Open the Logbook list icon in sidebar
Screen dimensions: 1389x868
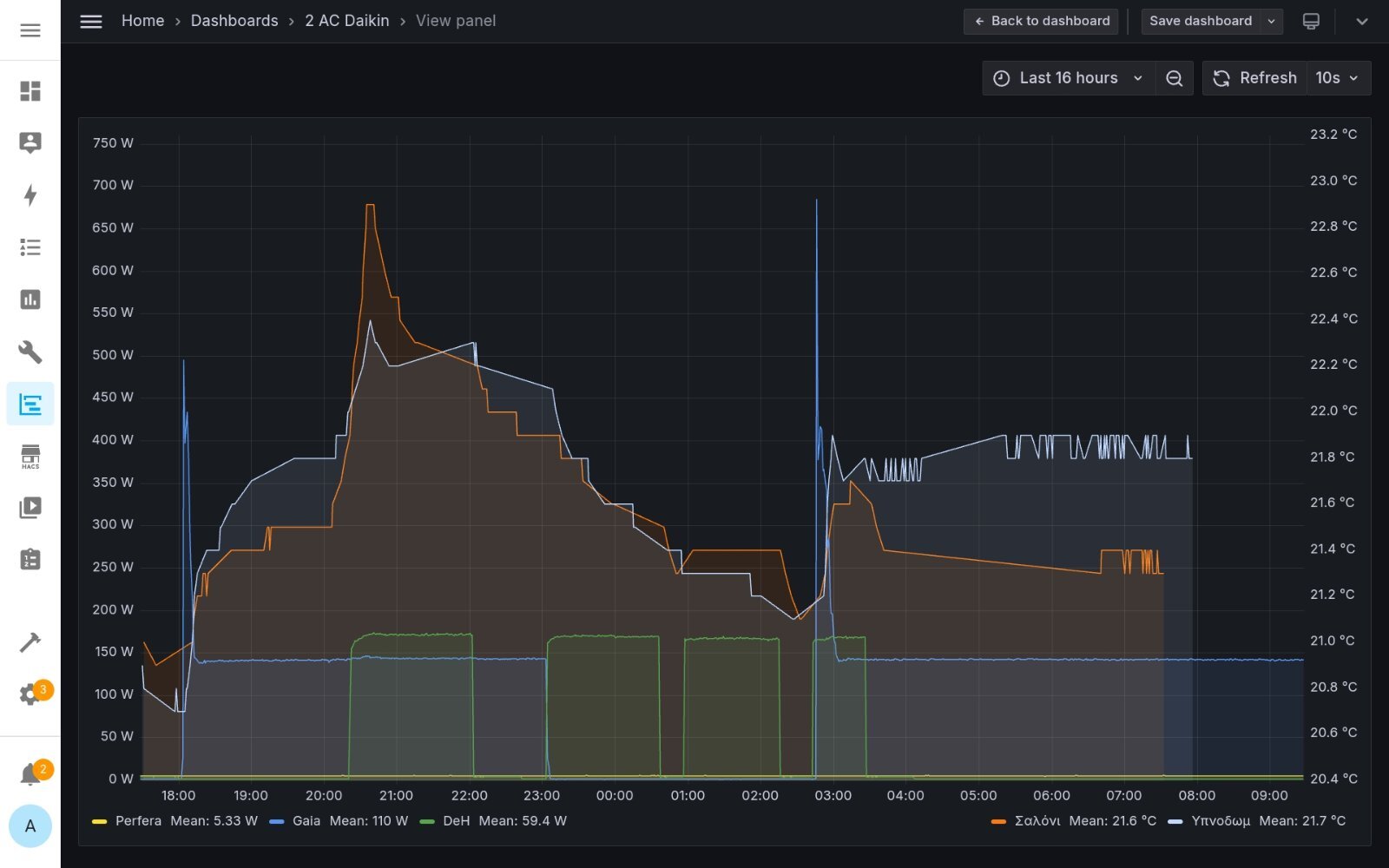click(x=30, y=247)
